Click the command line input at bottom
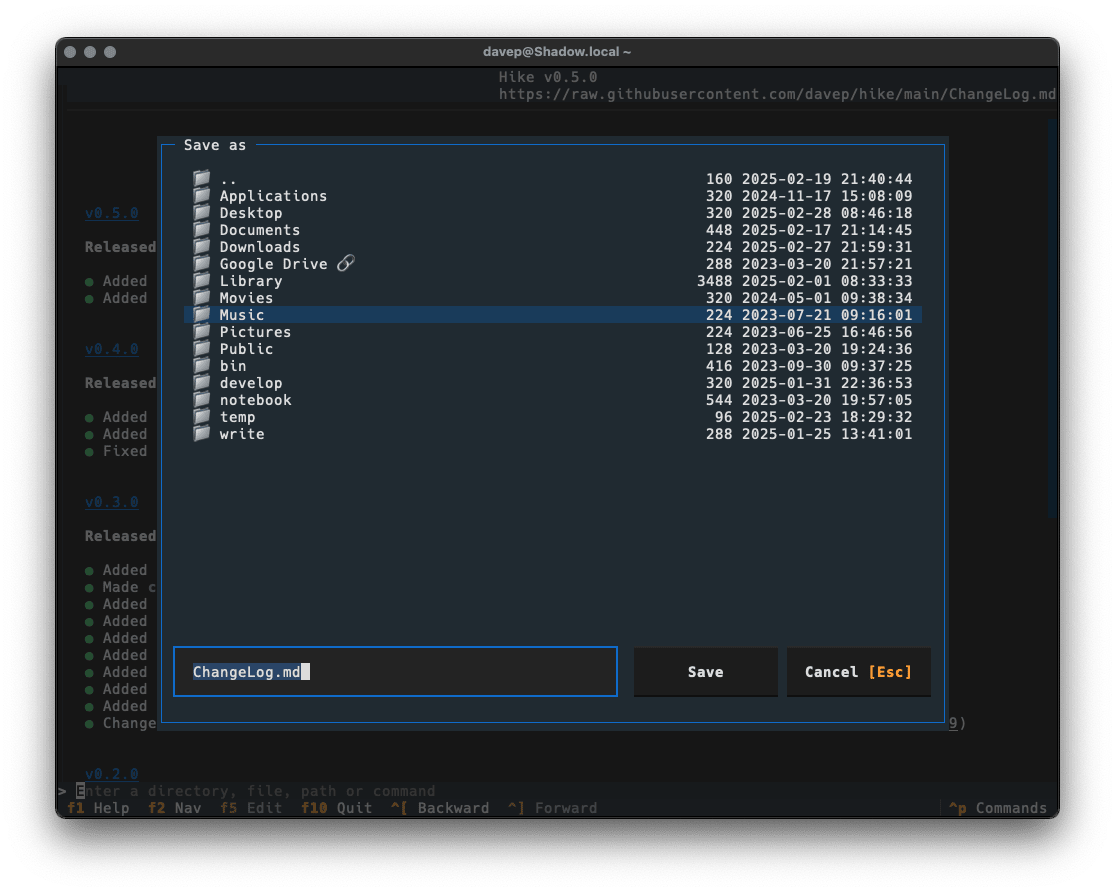1115x892 pixels. 558,791
